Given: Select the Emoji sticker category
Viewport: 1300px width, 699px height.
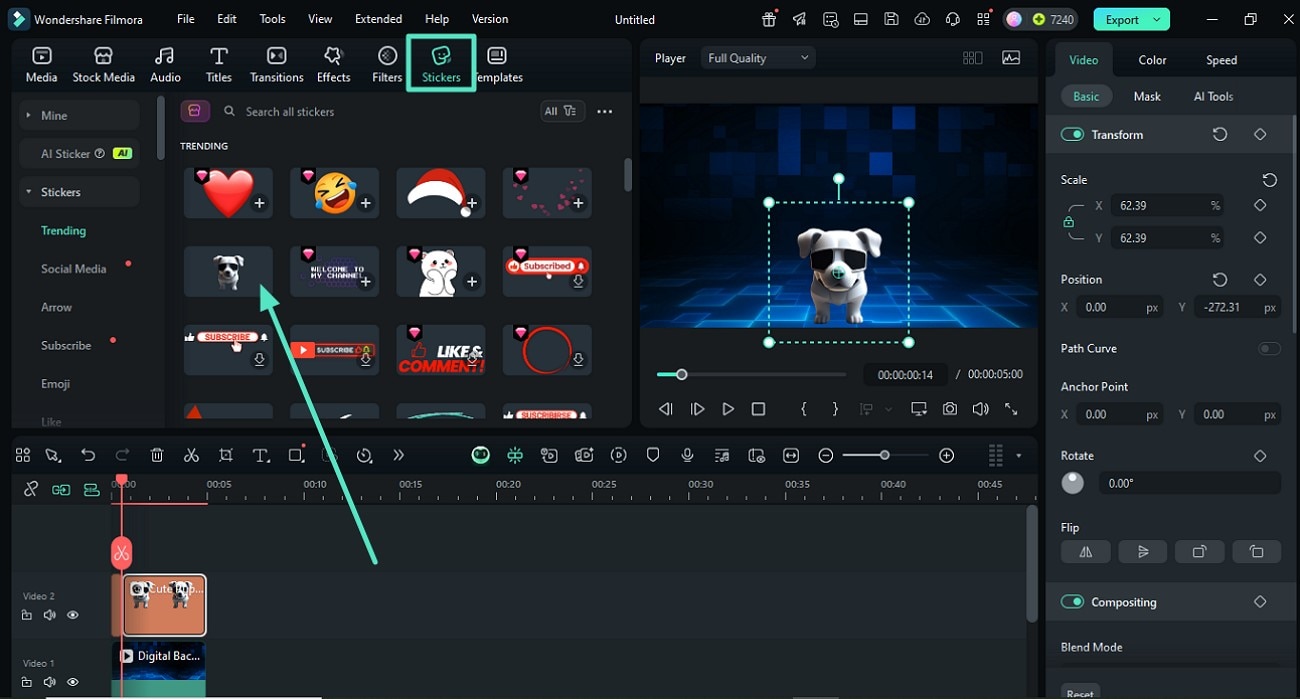Looking at the screenshot, I should pyautogui.click(x=56, y=384).
